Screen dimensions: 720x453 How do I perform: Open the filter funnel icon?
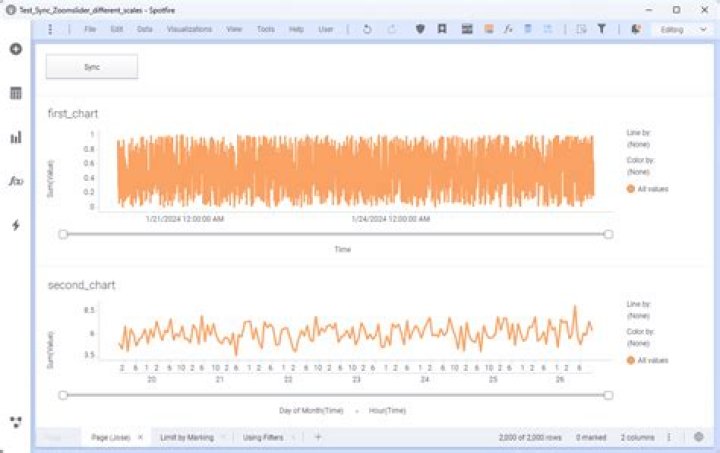click(602, 29)
